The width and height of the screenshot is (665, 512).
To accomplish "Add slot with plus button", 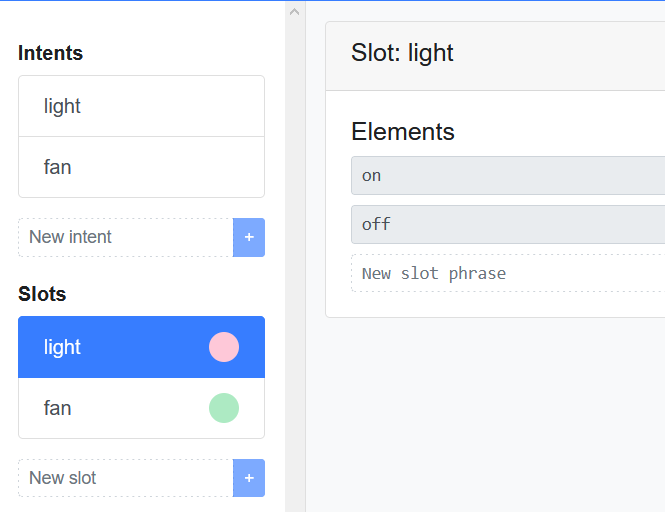I will pos(248,478).
